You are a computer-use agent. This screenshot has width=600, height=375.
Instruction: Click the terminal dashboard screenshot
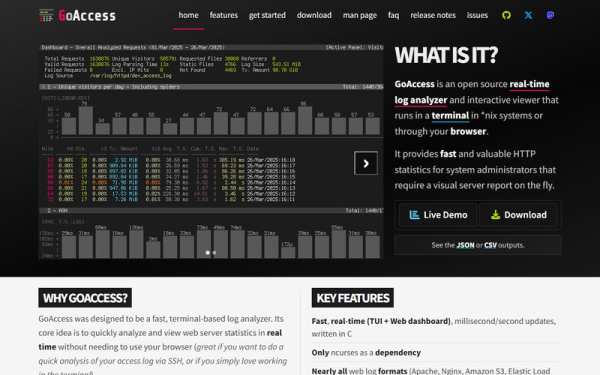pos(211,152)
